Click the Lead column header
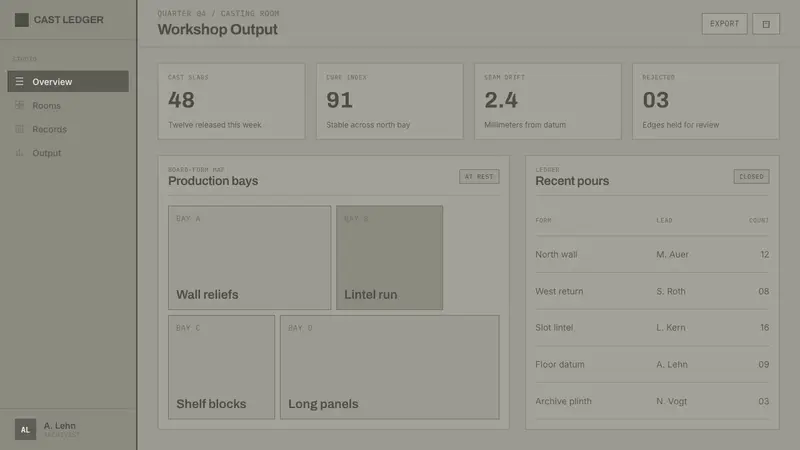Image resolution: width=800 pixels, height=450 pixels. tap(664, 220)
